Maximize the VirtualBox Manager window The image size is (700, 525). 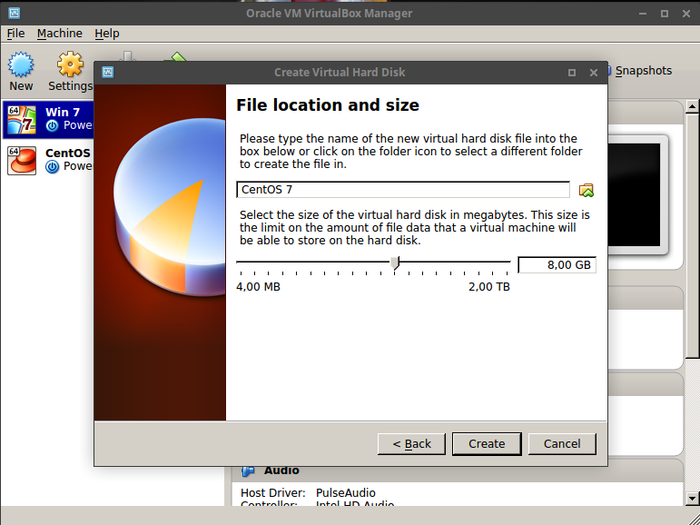[664, 13]
